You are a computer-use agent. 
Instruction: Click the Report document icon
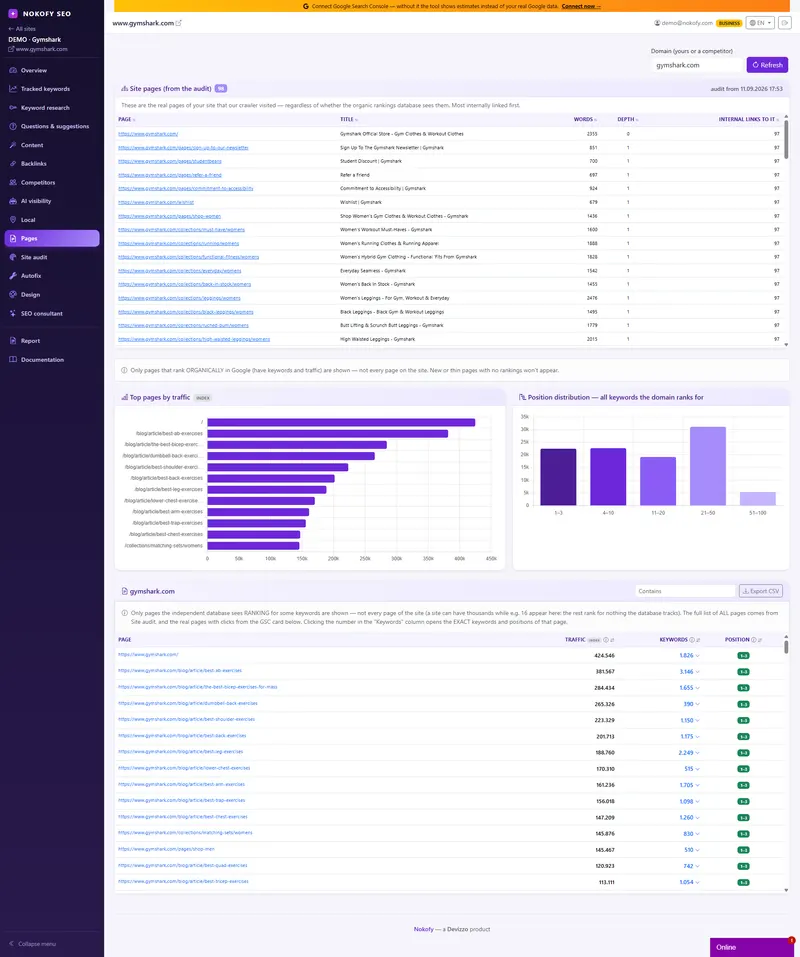point(13,341)
